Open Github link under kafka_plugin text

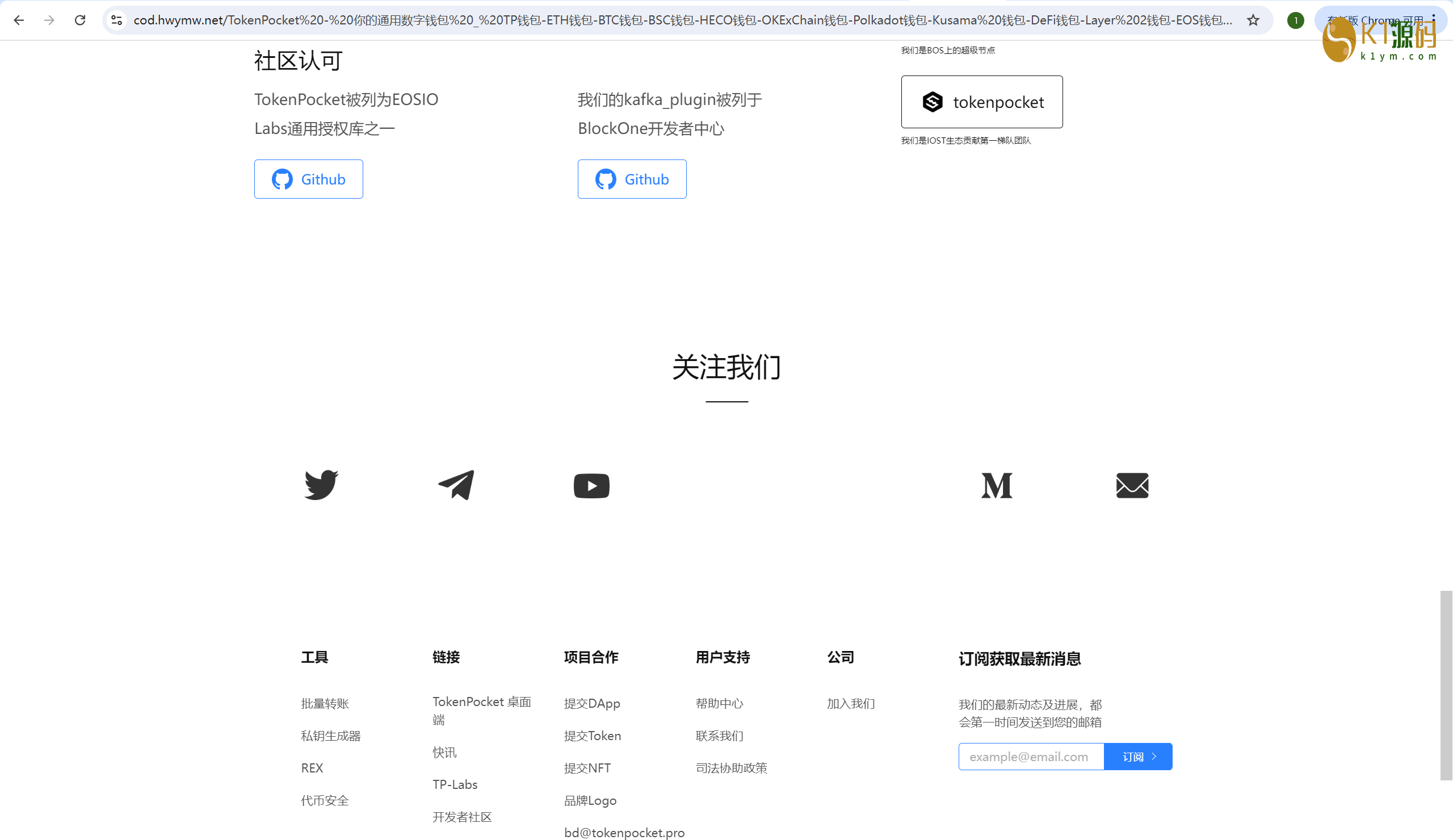coord(632,179)
